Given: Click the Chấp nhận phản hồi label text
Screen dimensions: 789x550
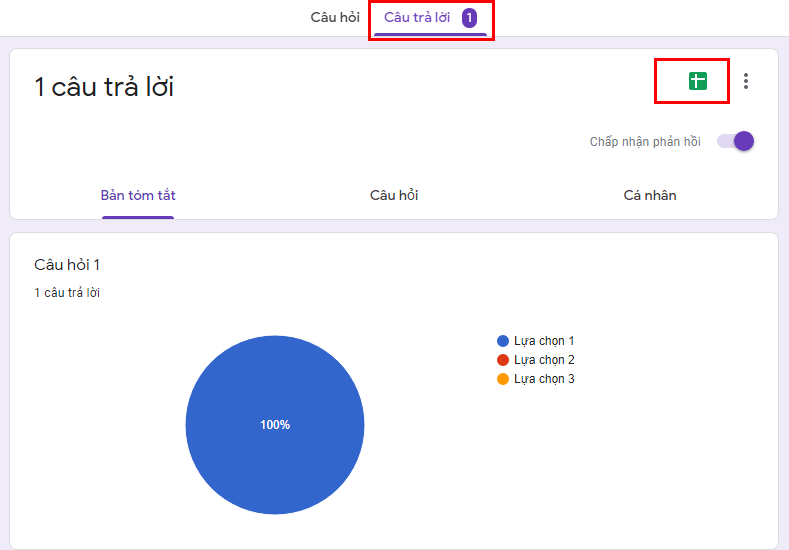Looking at the screenshot, I should 645,142.
